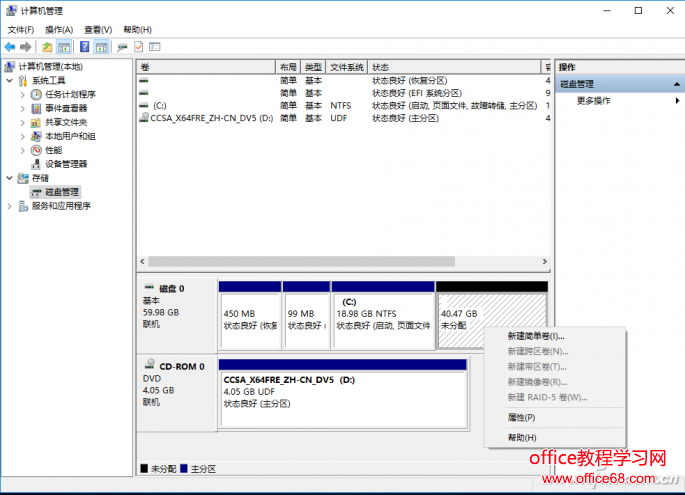The image size is (685, 495).
Task: Select the Event Viewer icon
Action: tap(36, 108)
